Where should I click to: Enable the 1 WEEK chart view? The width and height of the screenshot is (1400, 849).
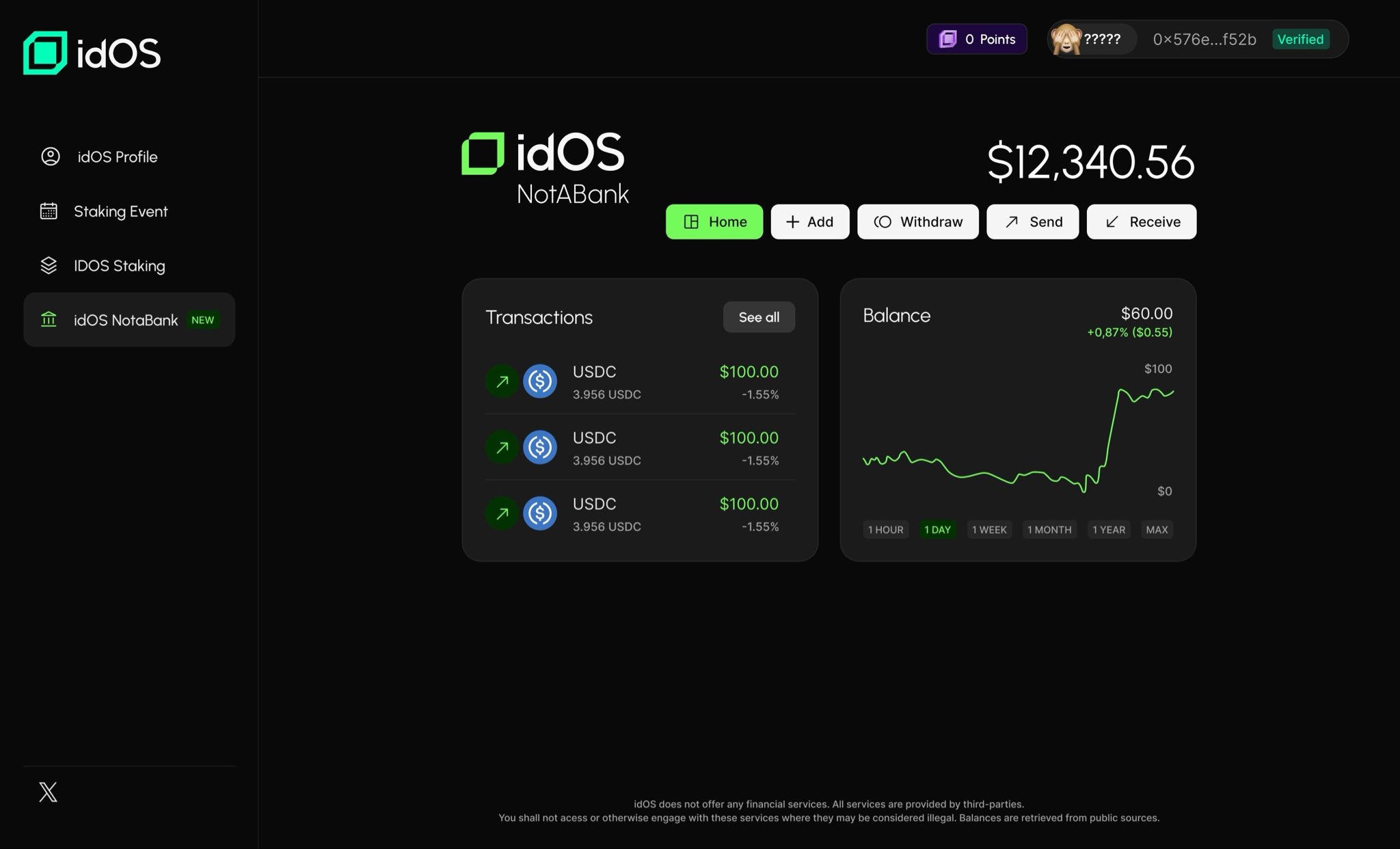tap(988, 529)
